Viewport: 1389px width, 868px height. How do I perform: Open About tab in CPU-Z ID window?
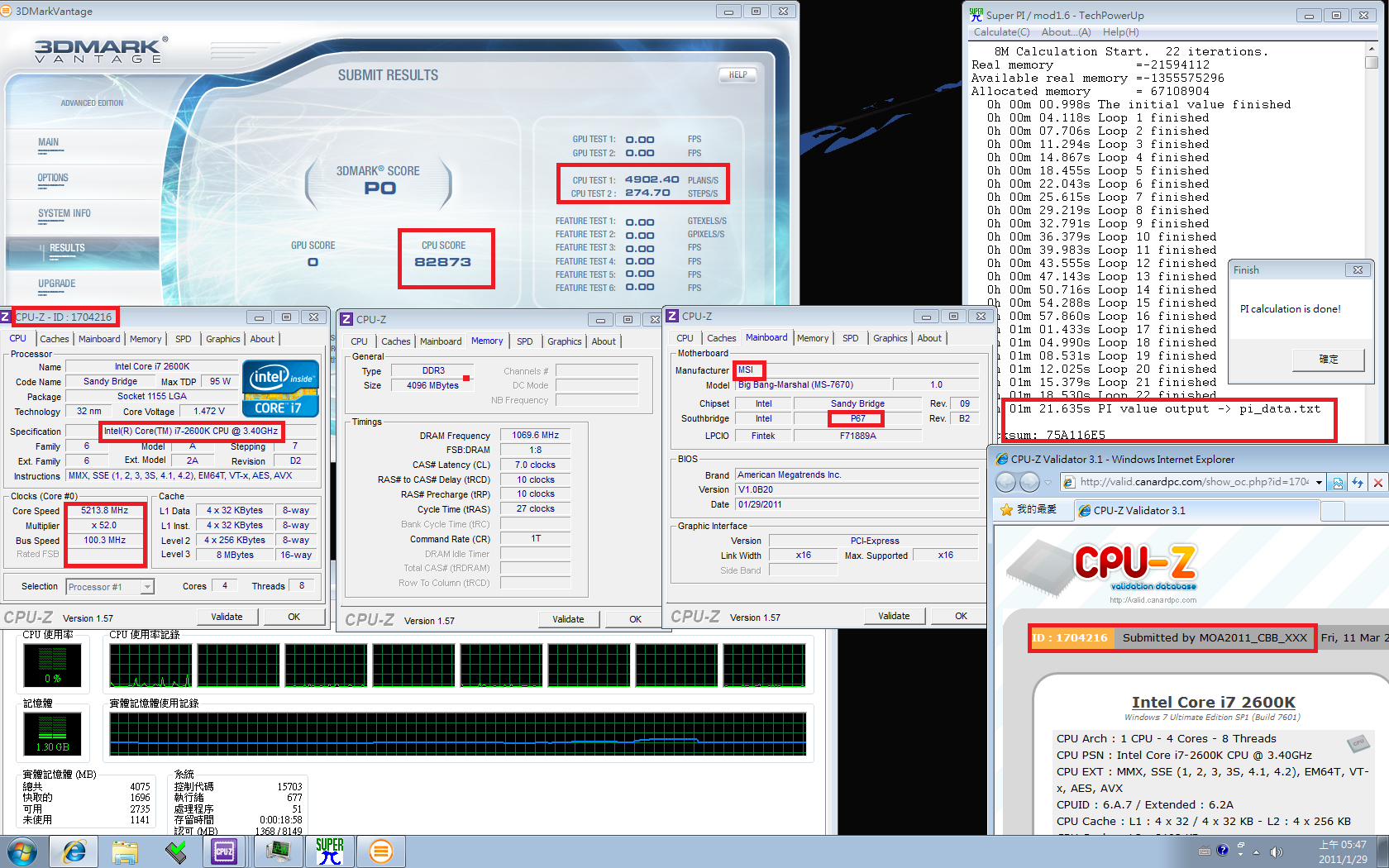[262, 339]
